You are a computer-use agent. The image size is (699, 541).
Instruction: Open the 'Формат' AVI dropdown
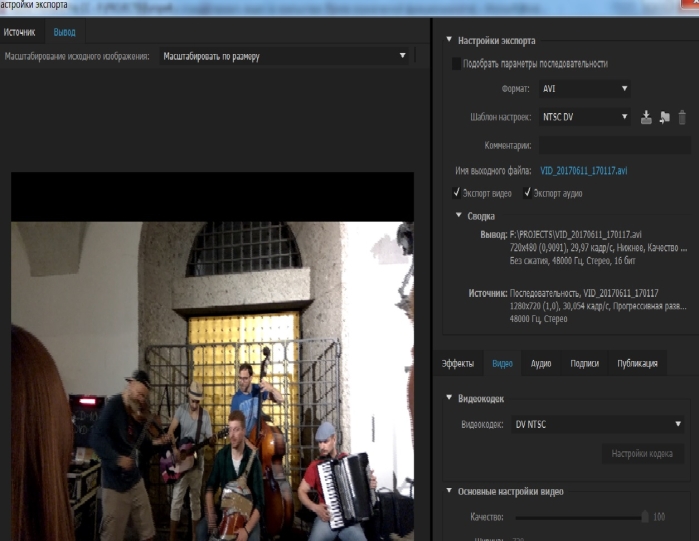point(585,89)
